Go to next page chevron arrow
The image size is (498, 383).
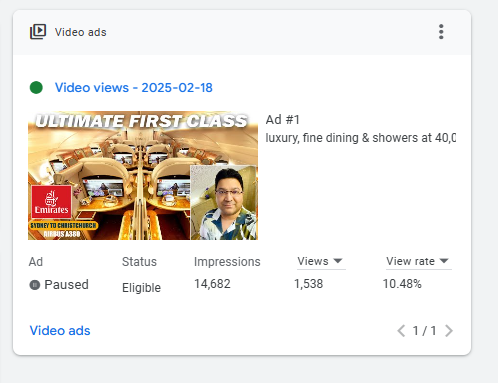pyautogui.click(x=449, y=331)
